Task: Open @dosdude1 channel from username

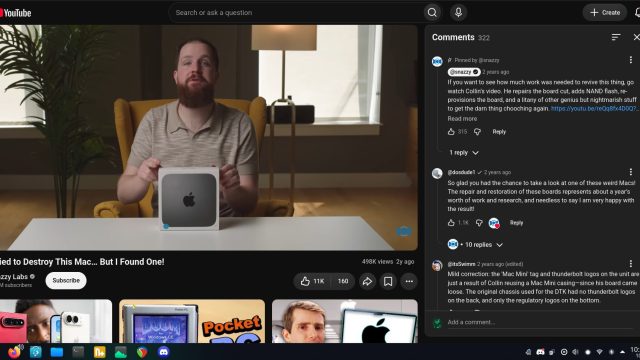Action: click(461, 172)
